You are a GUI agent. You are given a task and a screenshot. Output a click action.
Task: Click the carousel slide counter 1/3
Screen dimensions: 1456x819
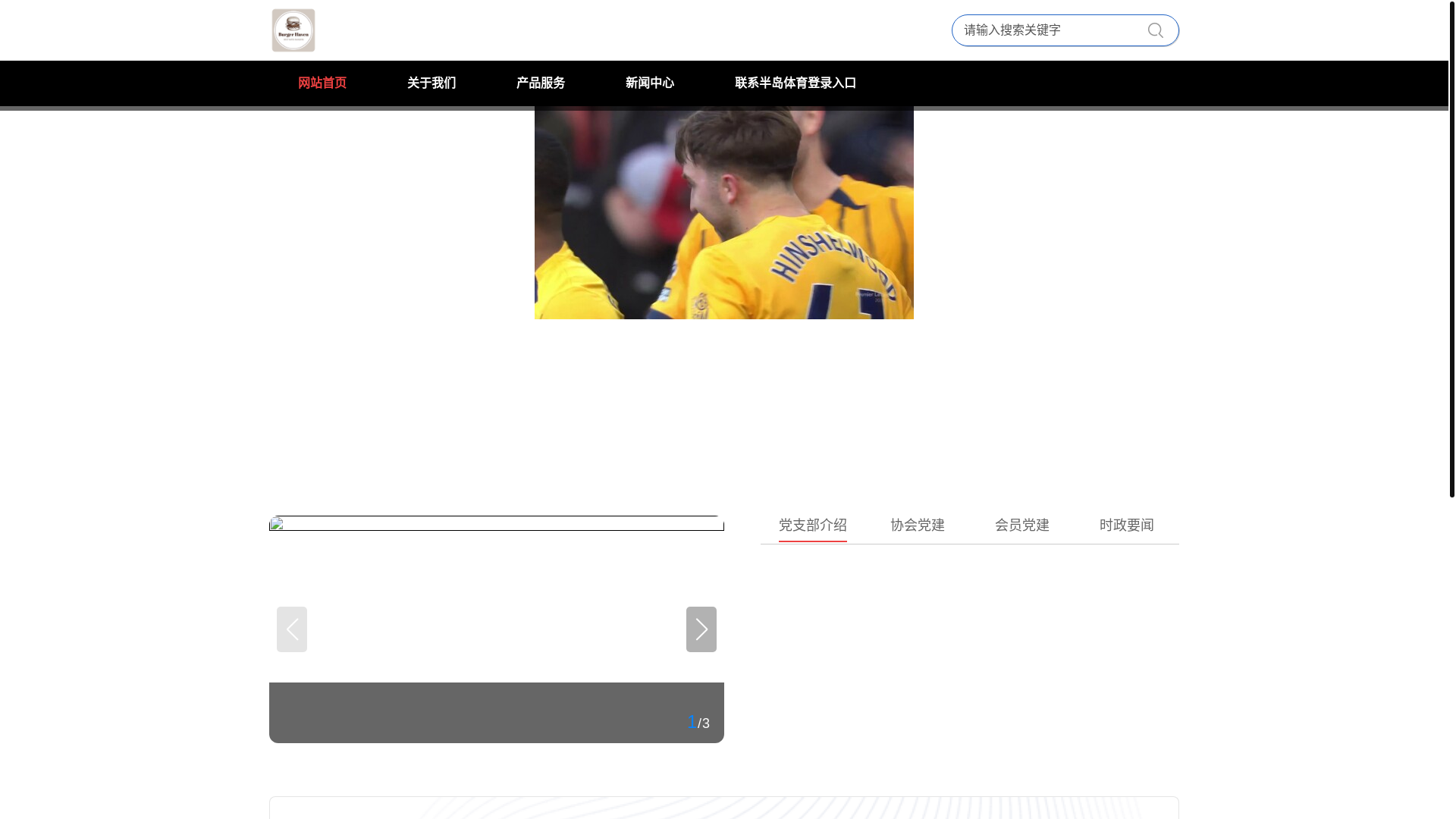click(x=698, y=722)
